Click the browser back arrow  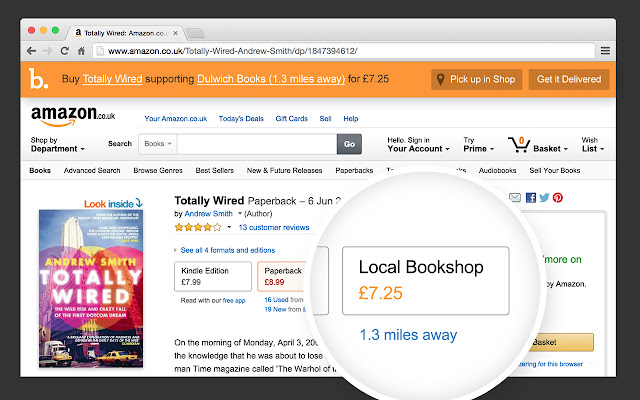tap(31, 51)
